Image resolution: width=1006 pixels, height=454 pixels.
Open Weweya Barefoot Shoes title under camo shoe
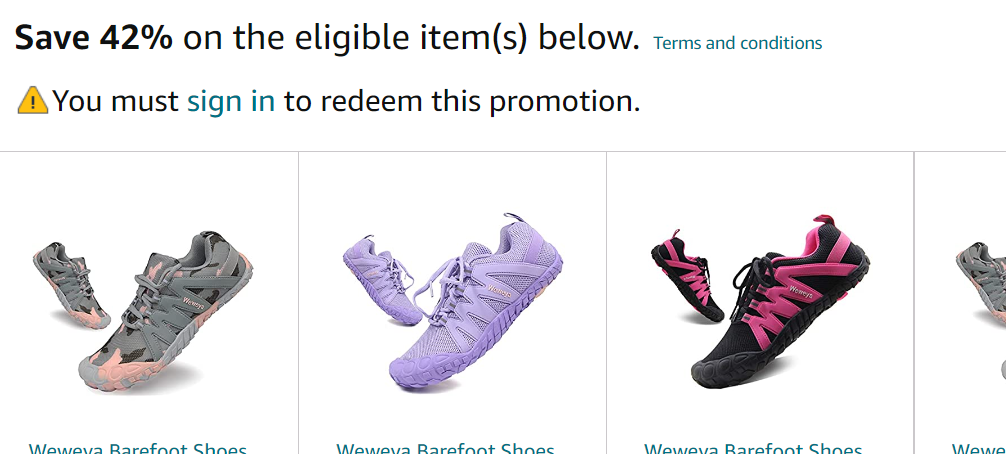pos(138,448)
